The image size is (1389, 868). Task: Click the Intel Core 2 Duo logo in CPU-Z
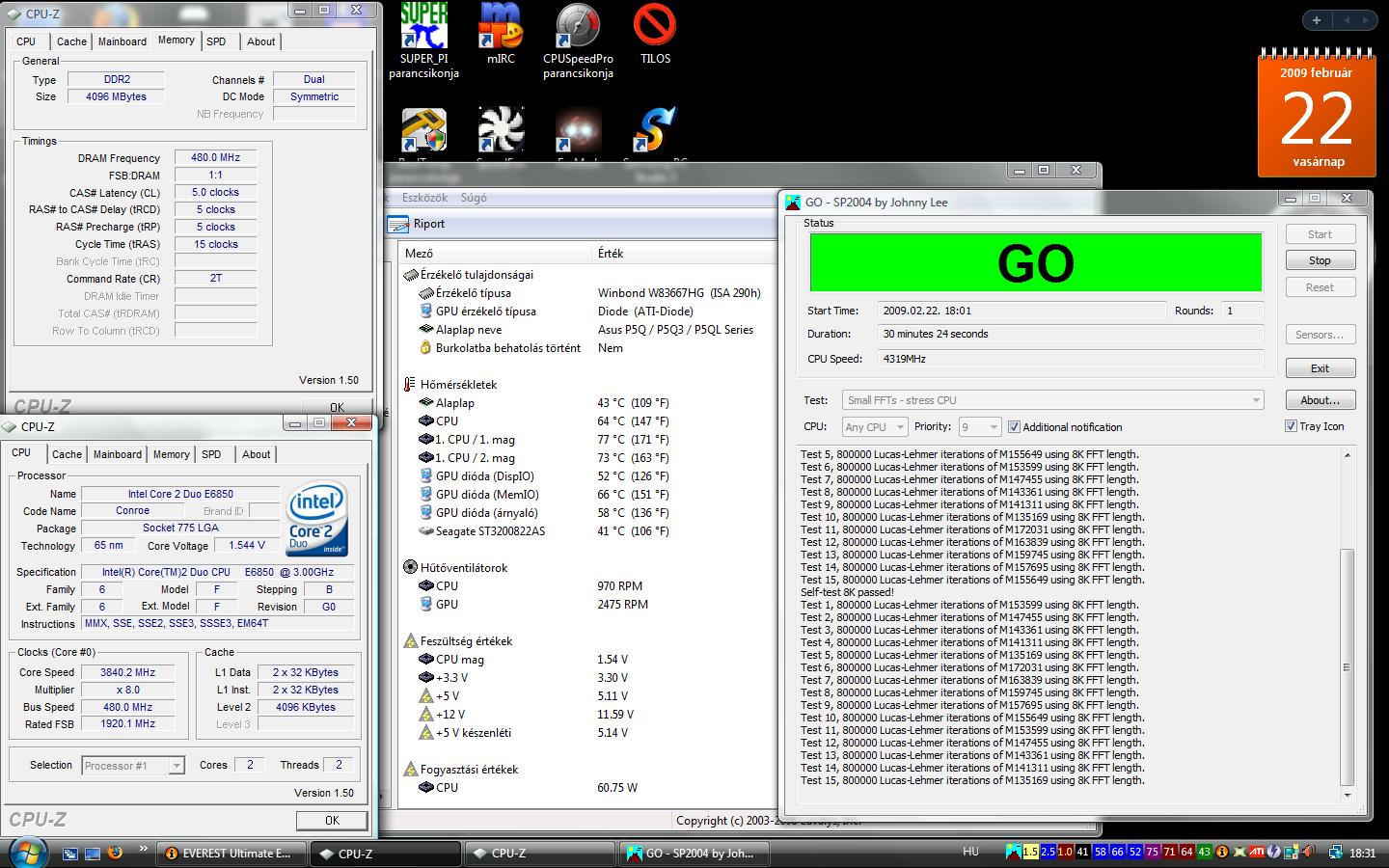coord(318,520)
